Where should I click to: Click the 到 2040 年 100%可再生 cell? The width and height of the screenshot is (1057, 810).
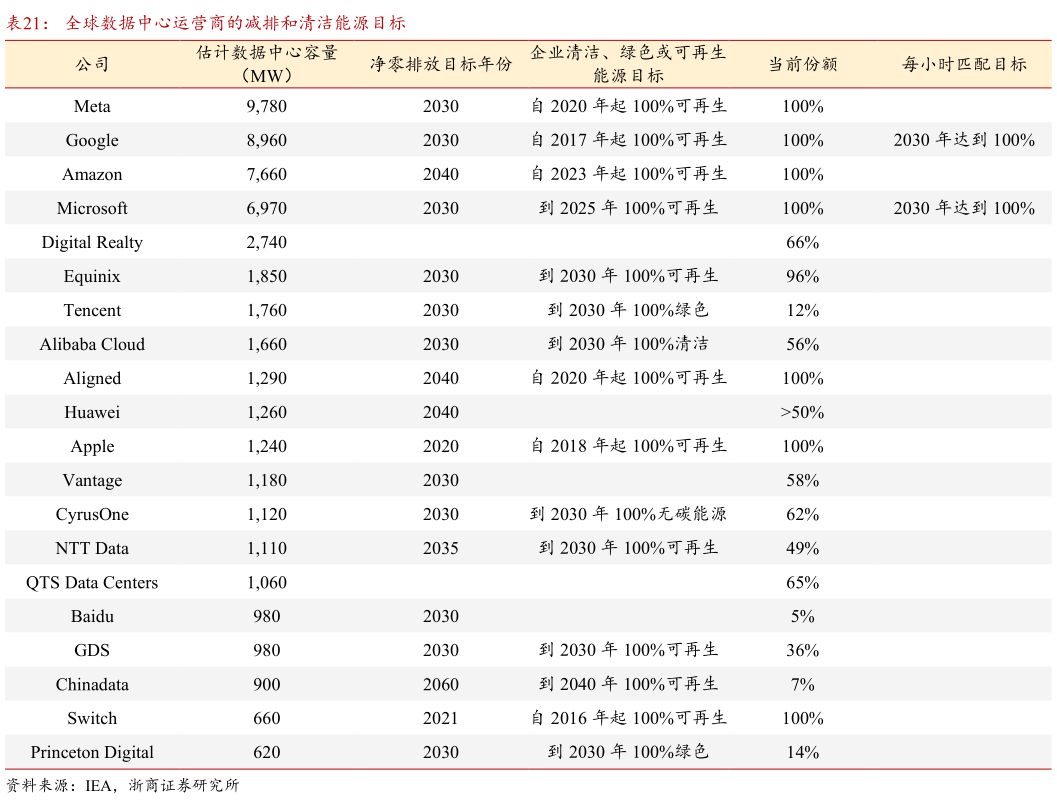click(x=628, y=685)
